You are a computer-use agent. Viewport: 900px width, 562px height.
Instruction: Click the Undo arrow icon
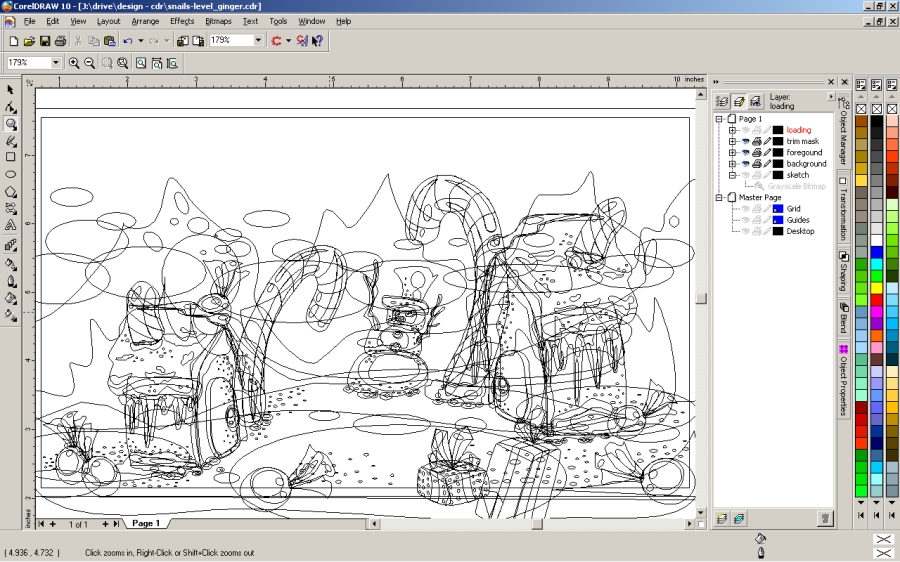tap(127, 41)
